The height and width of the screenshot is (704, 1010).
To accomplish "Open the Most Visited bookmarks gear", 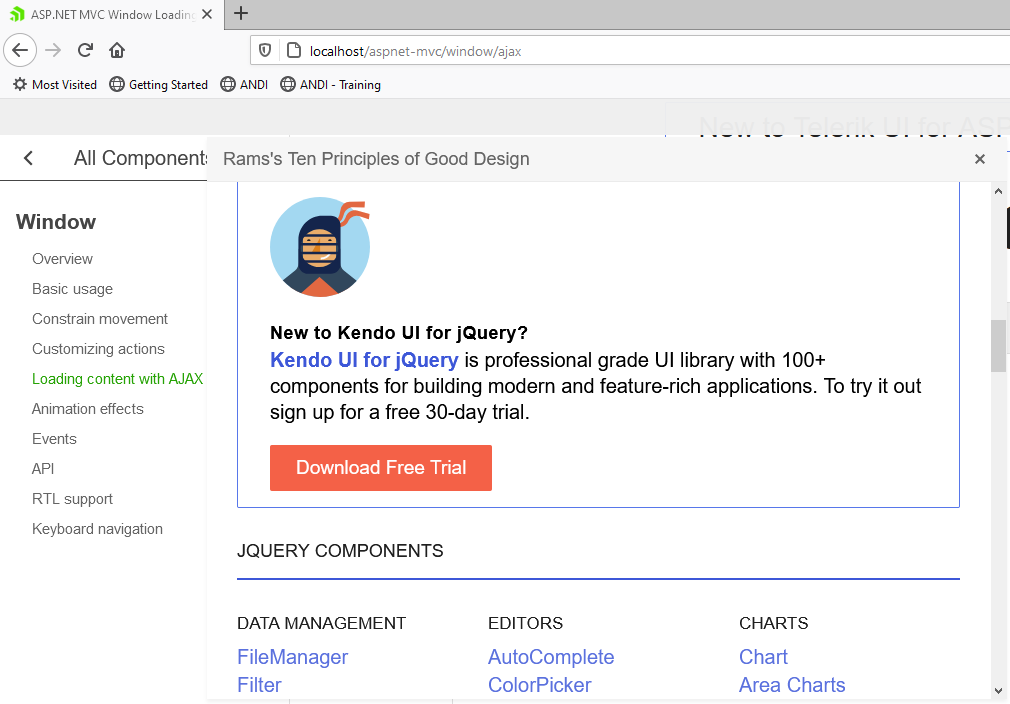I will point(20,85).
